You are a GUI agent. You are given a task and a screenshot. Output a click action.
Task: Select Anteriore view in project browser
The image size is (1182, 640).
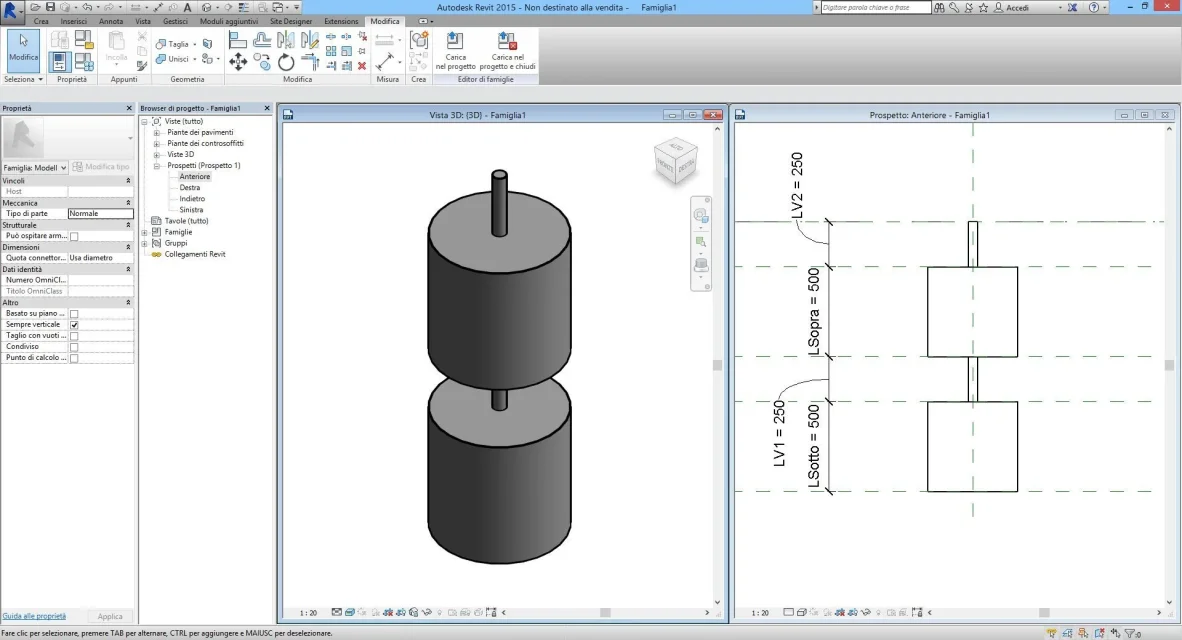click(194, 176)
